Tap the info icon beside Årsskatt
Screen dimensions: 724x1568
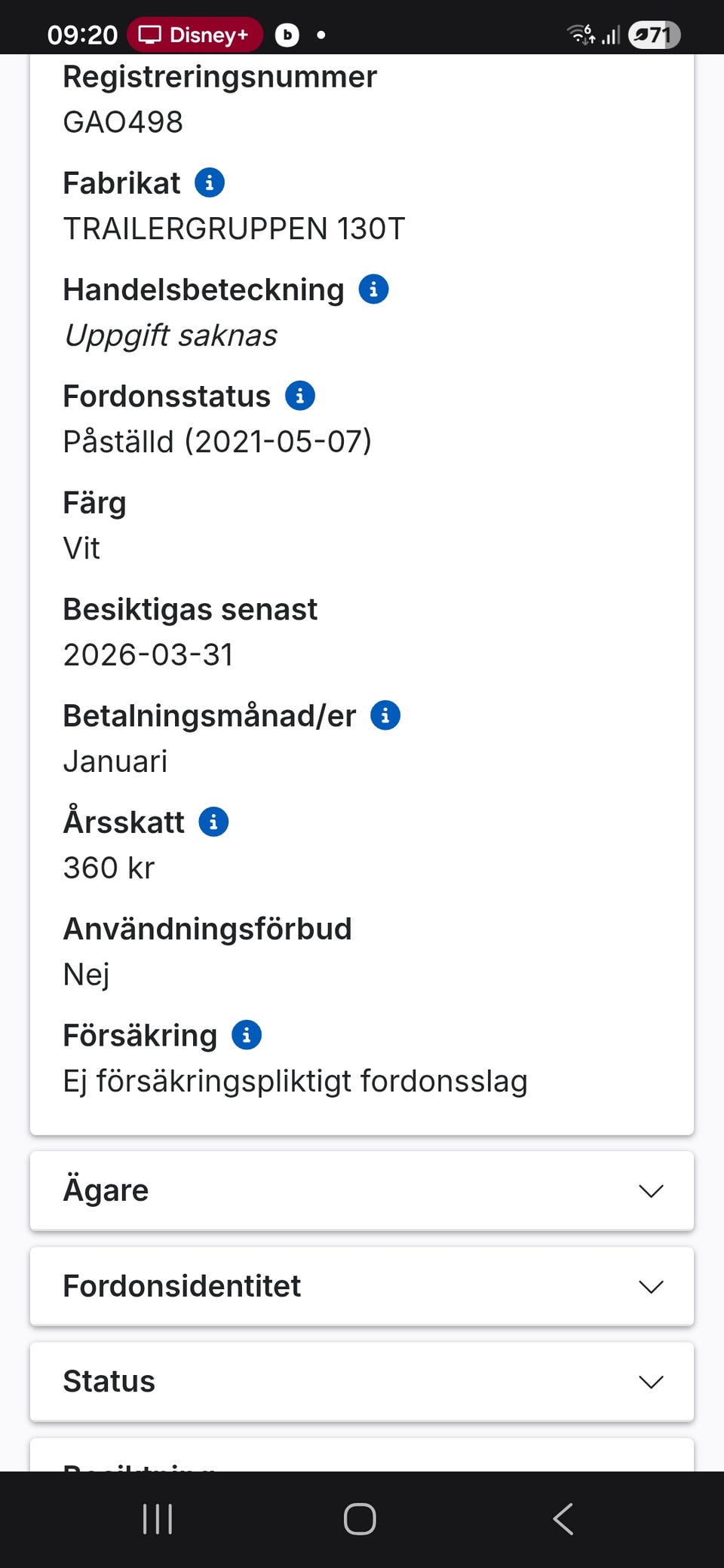point(213,822)
